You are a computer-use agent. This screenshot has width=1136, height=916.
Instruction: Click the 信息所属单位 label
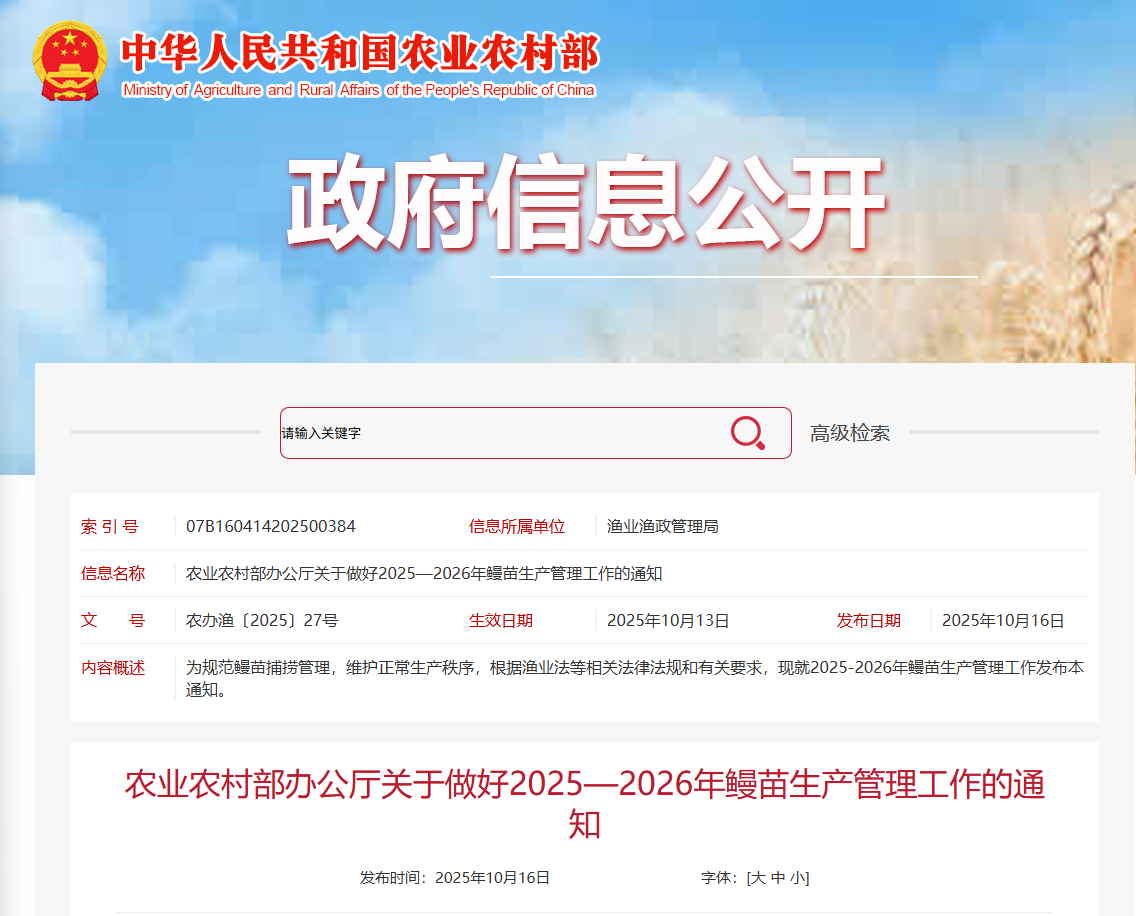click(x=517, y=526)
